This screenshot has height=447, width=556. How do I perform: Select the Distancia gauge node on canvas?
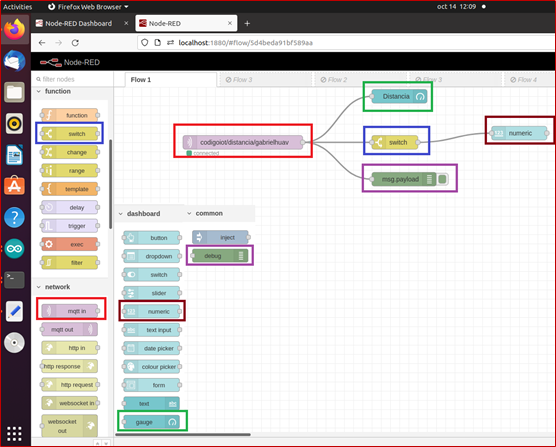point(399,96)
